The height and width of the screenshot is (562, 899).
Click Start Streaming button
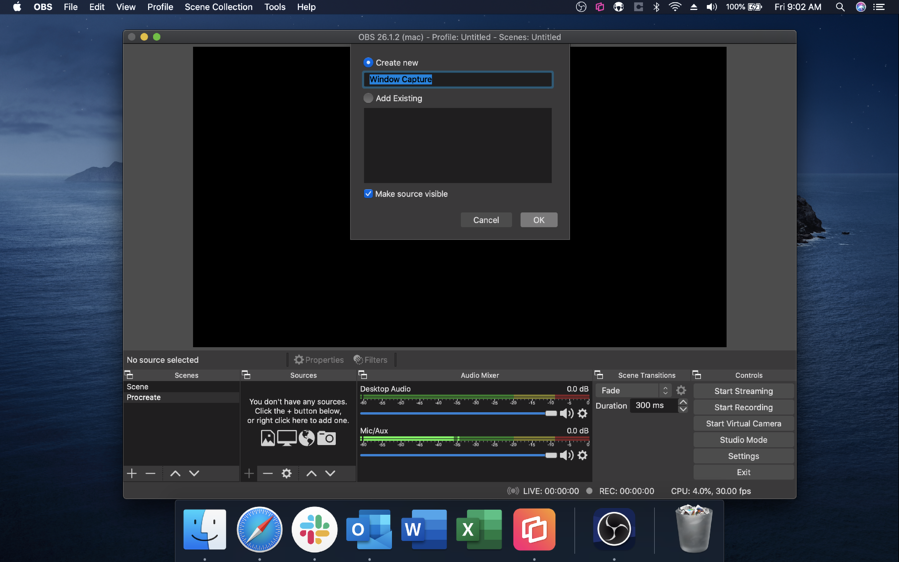point(744,391)
